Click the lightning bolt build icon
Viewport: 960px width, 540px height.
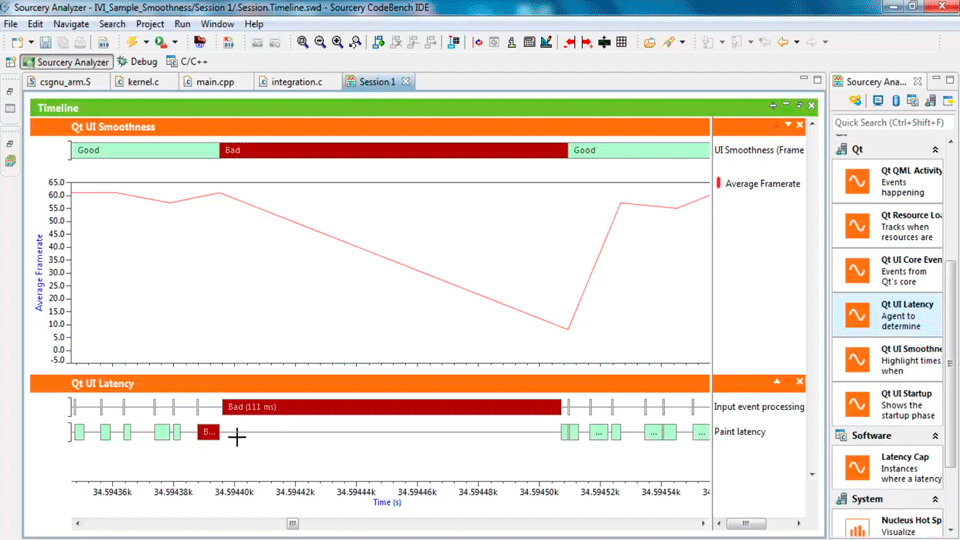point(132,42)
